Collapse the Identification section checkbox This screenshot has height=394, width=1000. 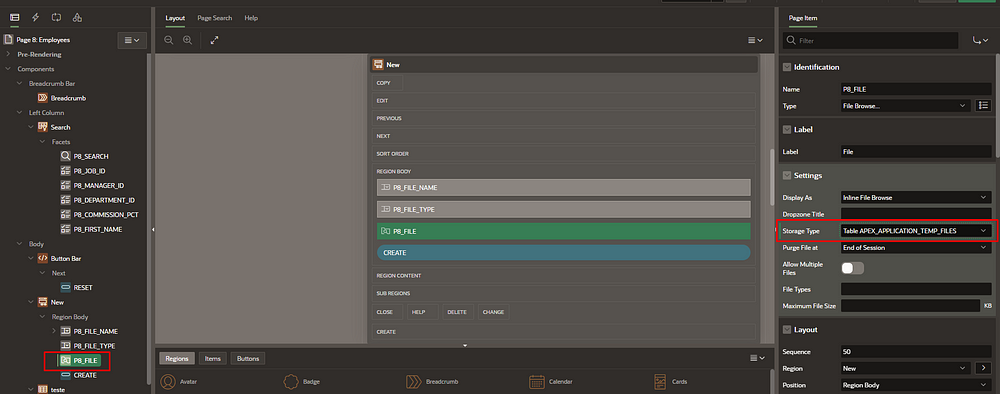[x=786, y=67]
